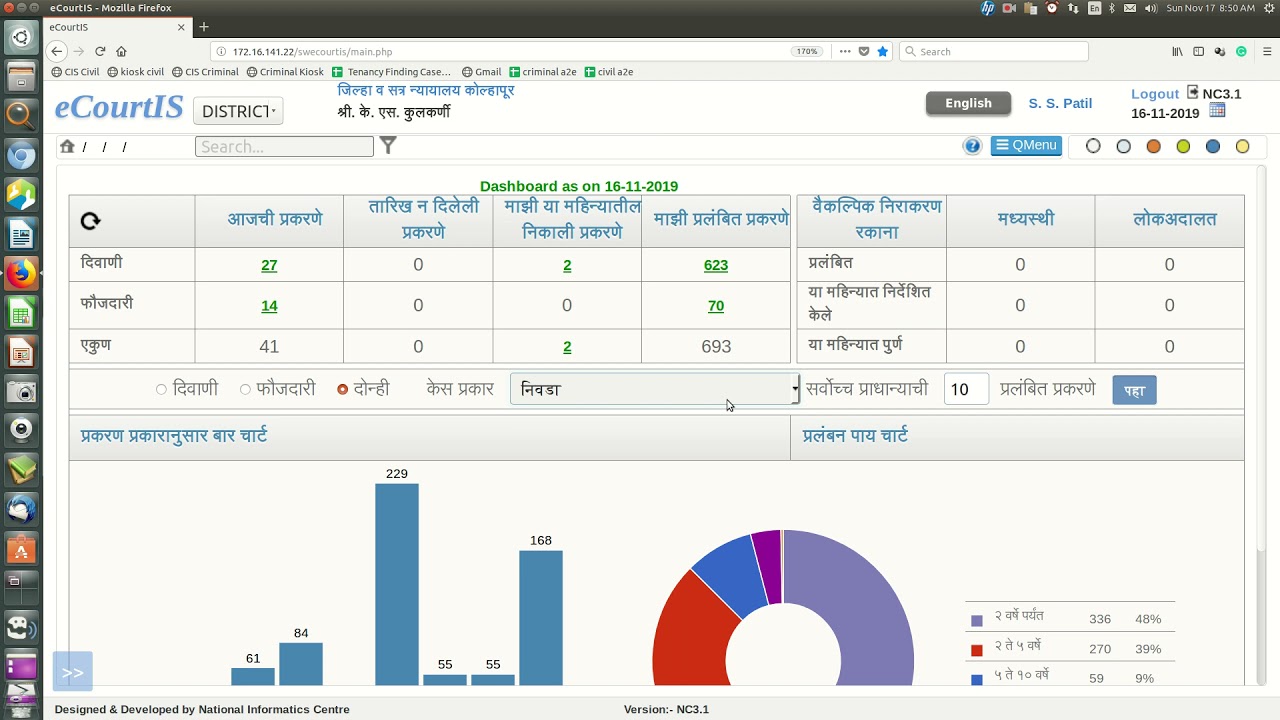Click the पहा button
Screen dimensions: 1280x720
[x=1134, y=390]
